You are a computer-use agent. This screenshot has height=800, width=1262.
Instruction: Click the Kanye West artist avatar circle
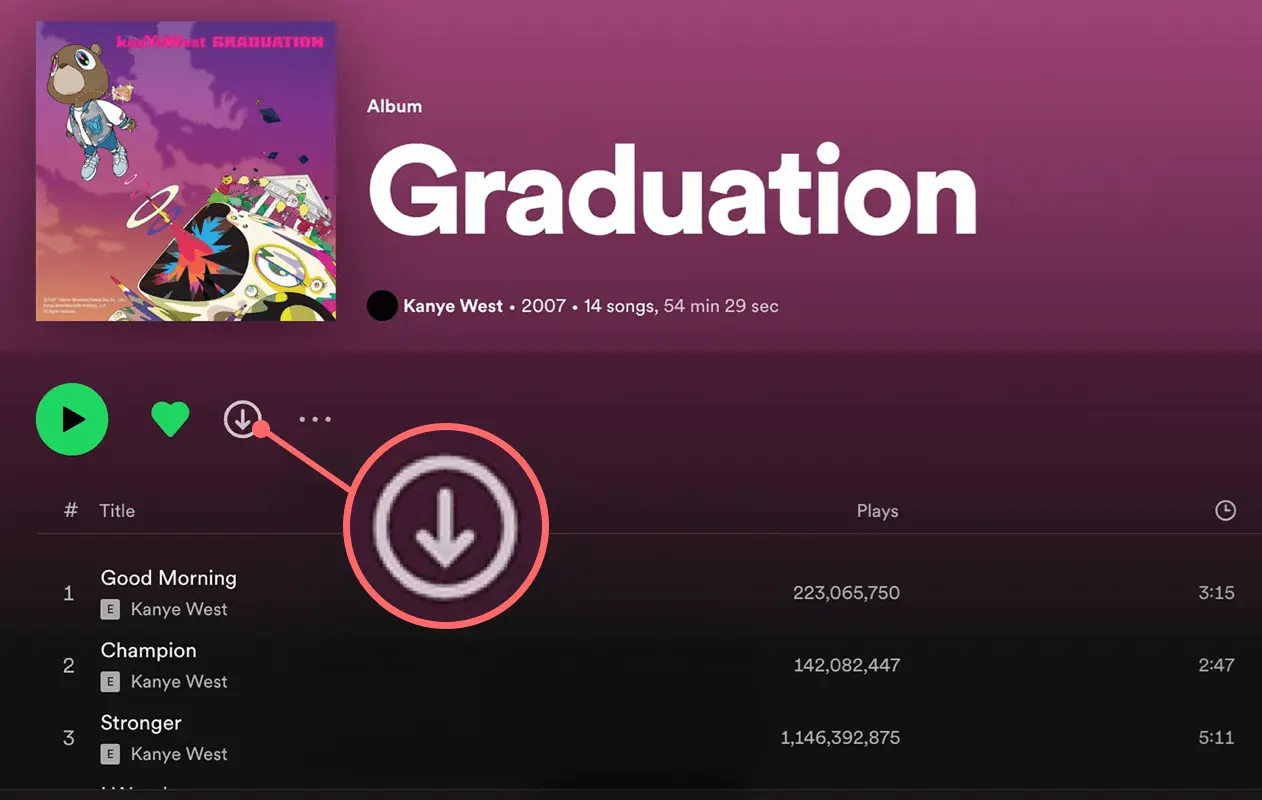tap(382, 306)
